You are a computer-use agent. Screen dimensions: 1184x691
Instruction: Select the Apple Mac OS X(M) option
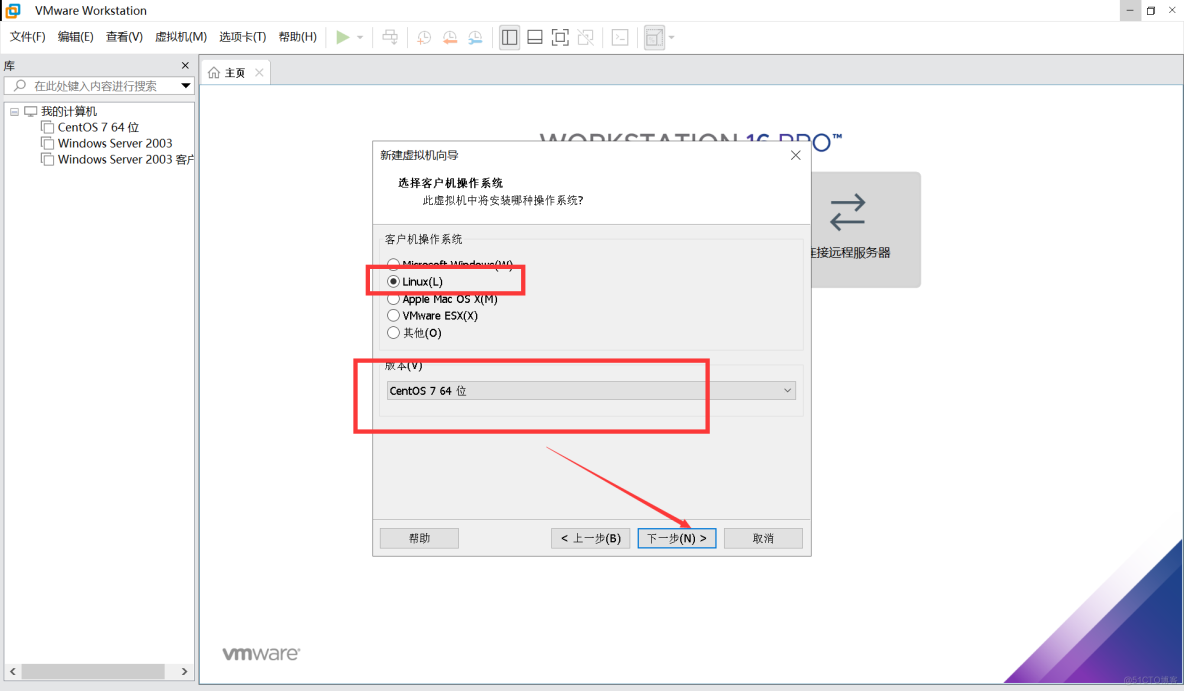tap(393, 298)
